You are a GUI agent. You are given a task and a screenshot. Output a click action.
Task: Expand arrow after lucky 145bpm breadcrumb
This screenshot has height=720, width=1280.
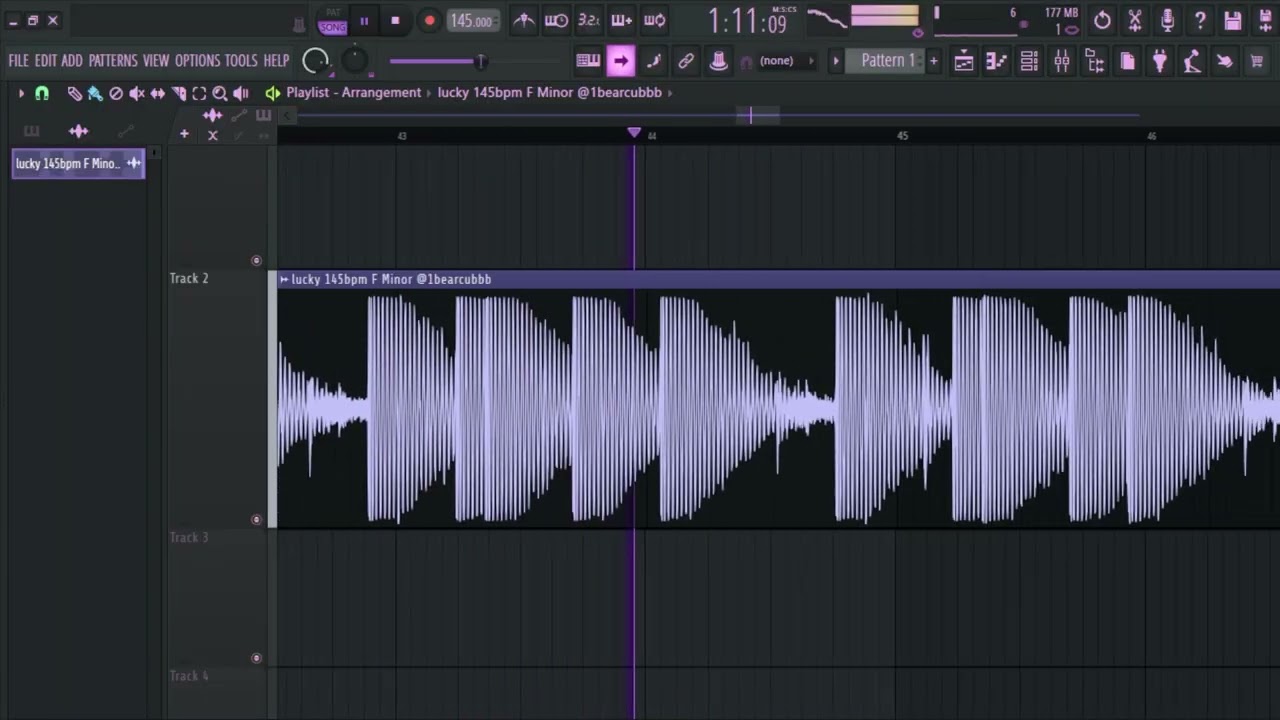671,93
